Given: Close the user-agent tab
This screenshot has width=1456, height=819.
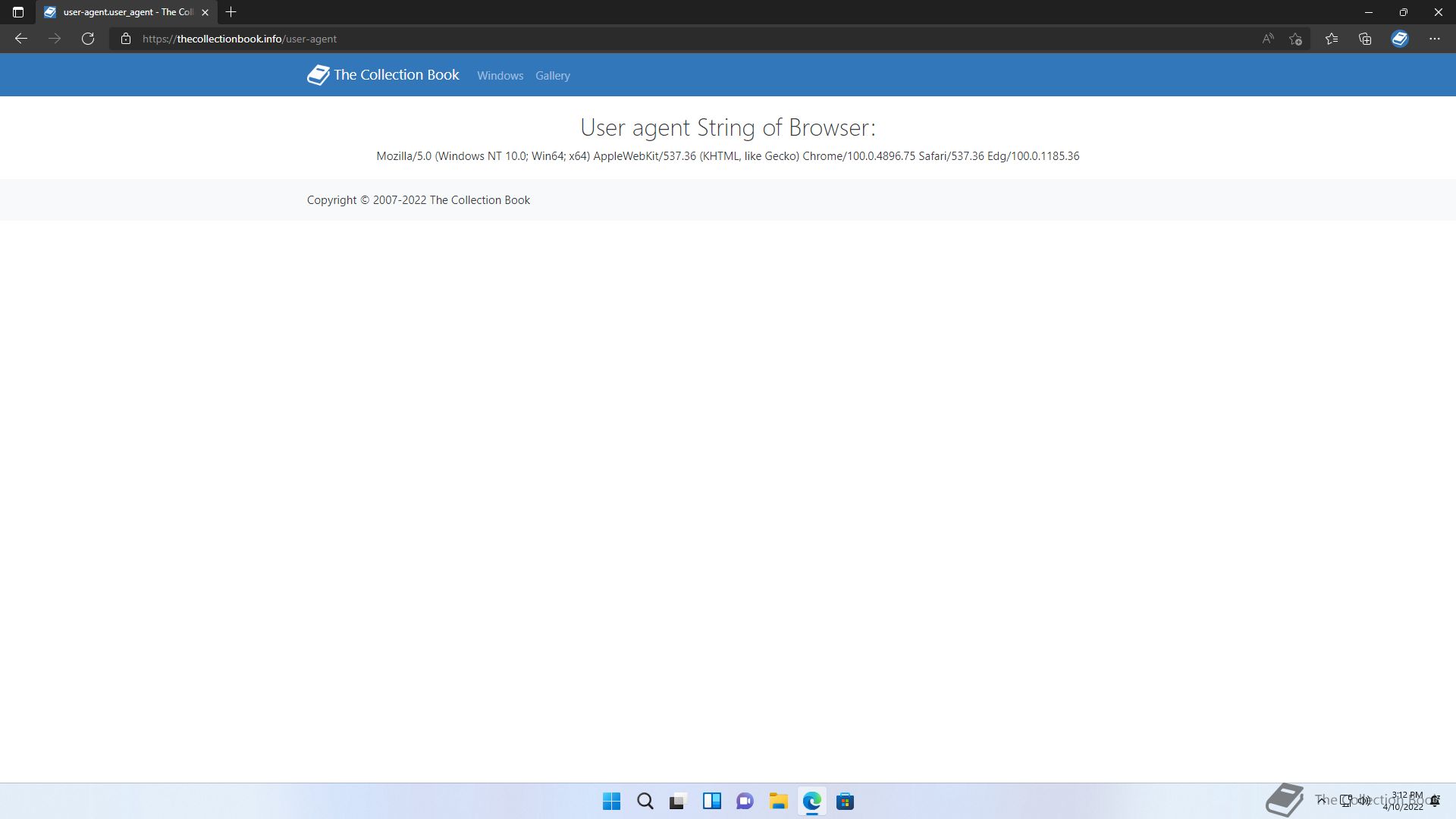Looking at the screenshot, I should coord(205,12).
